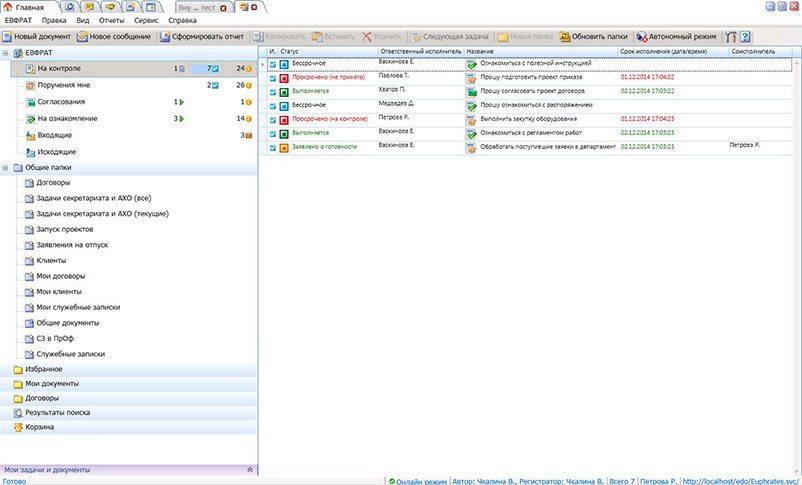This screenshot has width=802, height=485.
Task: Click the Сформировать отчет button
Action: click(x=202, y=37)
